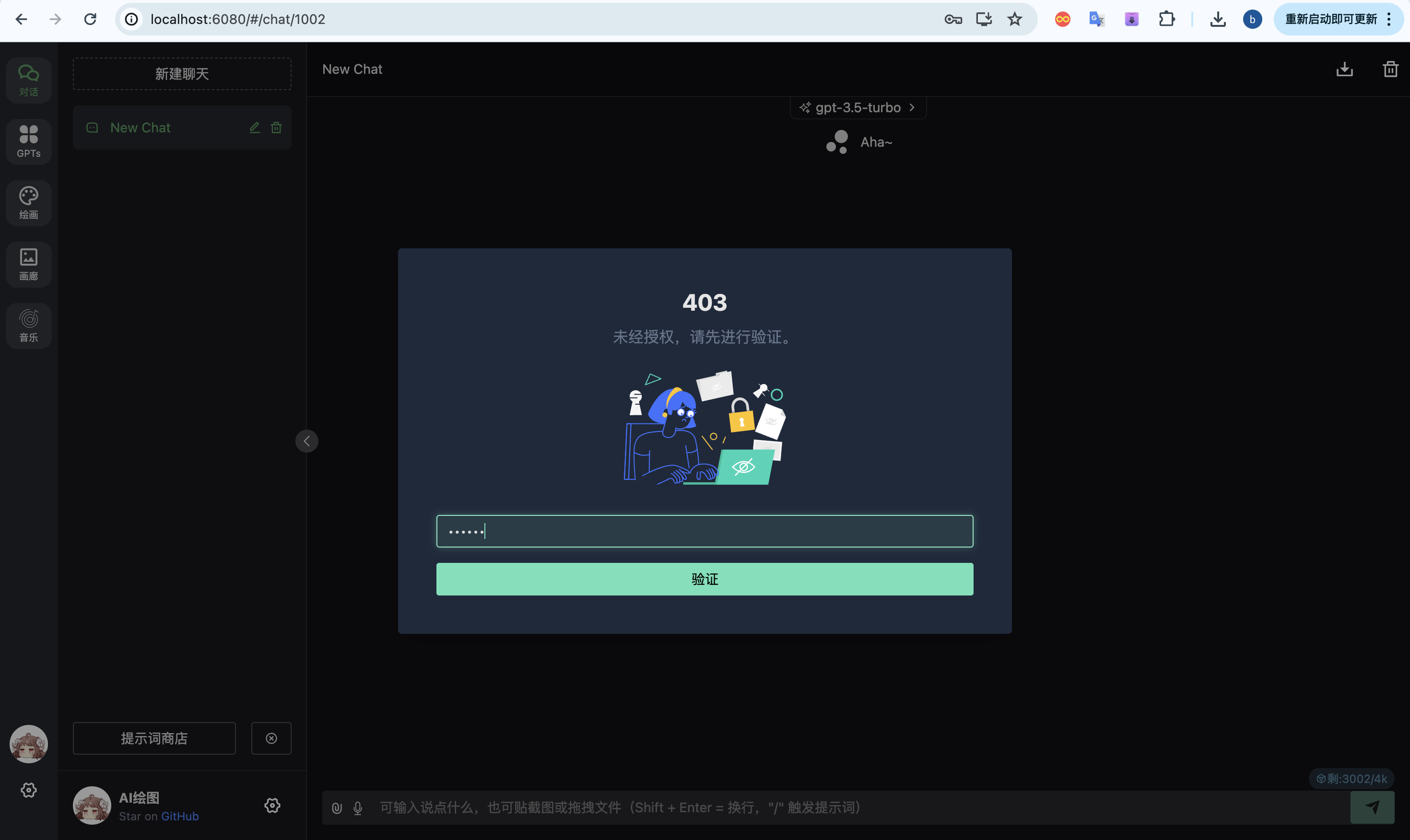Follow the GitHub link
Screen dimensions: 1410x840
point(179,816)
